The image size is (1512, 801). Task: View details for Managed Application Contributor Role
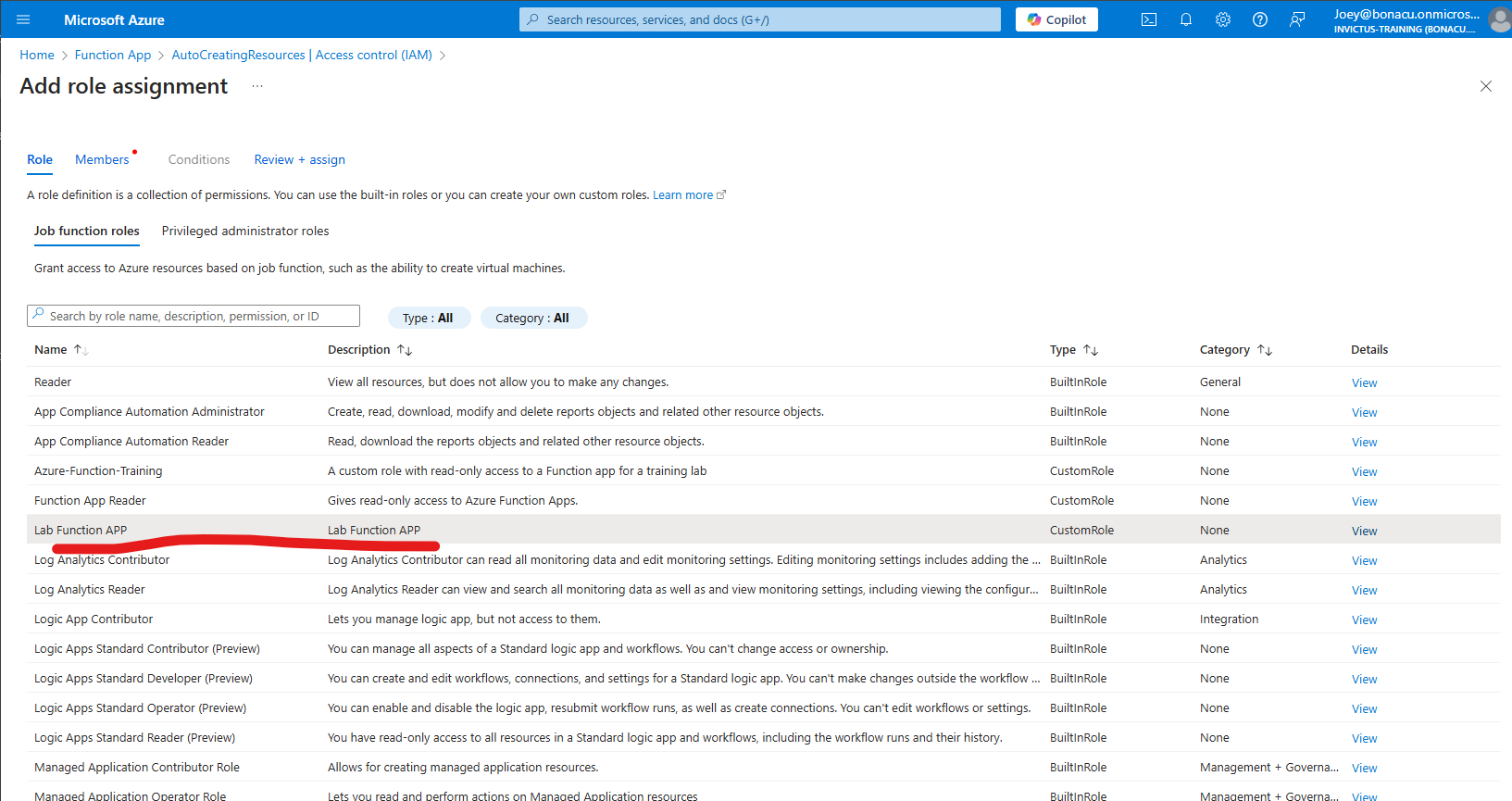[1364, 768]
